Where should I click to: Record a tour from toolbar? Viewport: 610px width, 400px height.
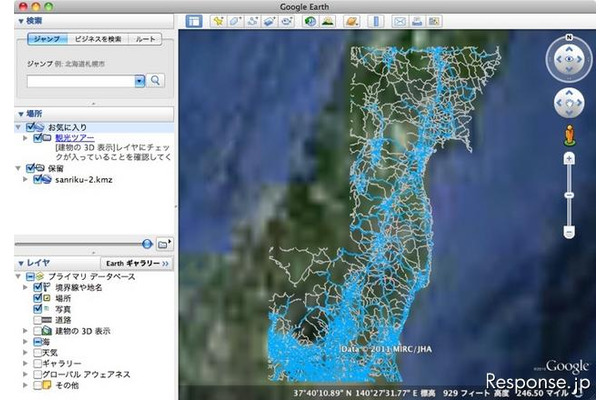click(287, 21)
